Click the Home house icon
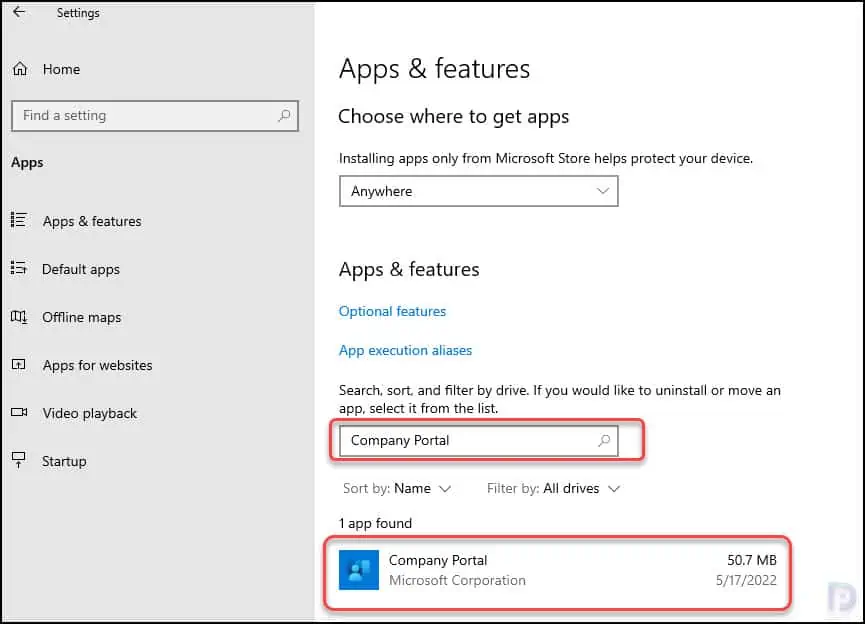The image size is (865, 624). [x=20, y=69]
